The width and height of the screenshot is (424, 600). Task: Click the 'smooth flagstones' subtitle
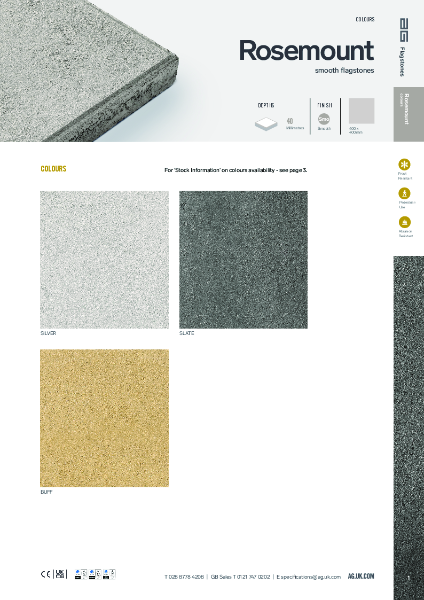pyautogui.click(x=344, y=70)
